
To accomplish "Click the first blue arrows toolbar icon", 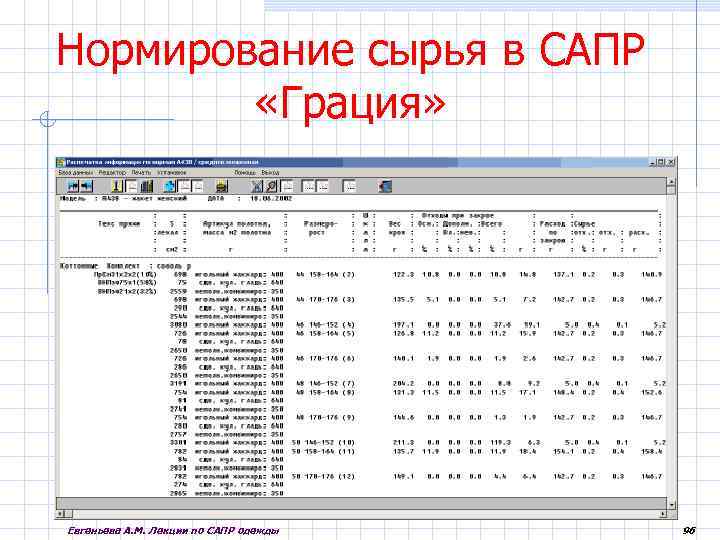I will 73,186.
